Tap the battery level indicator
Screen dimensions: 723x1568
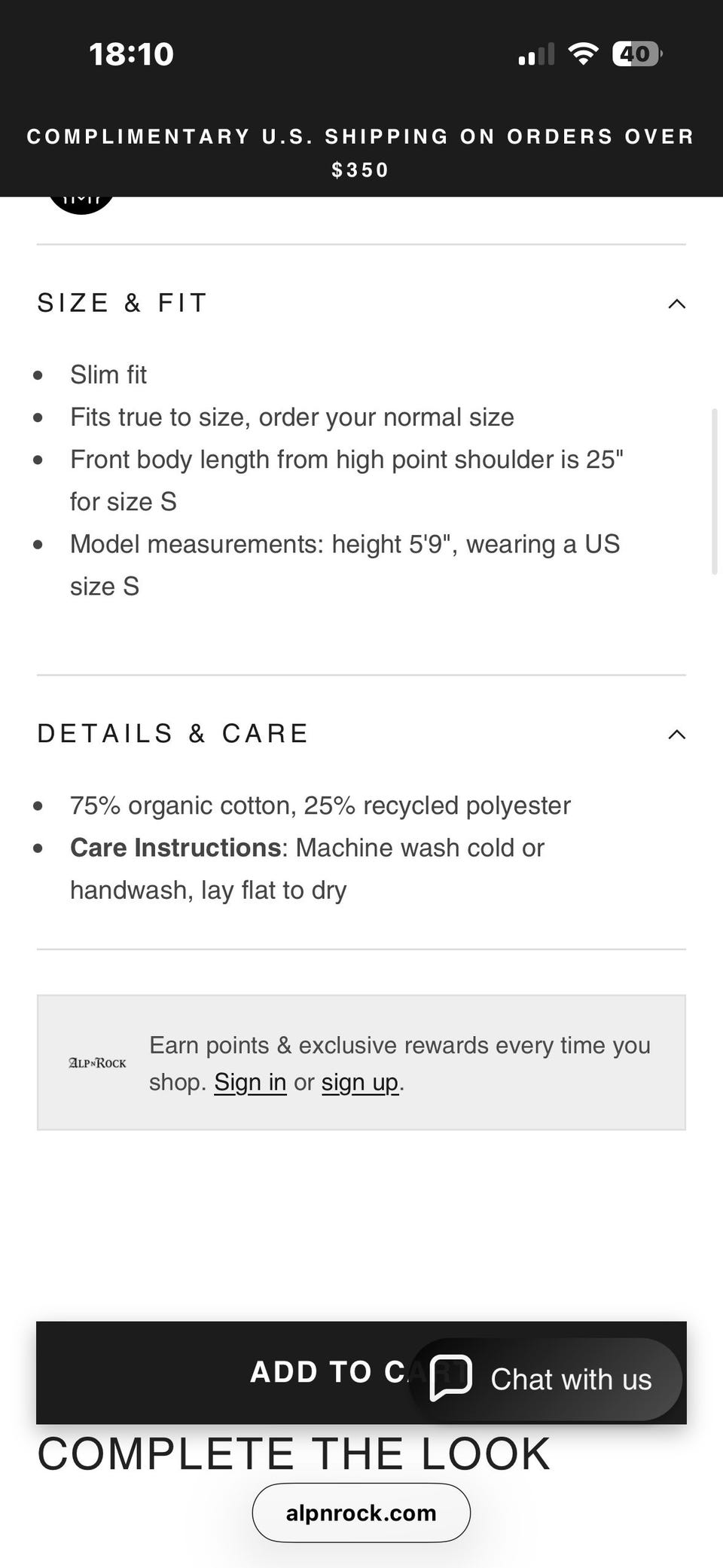point(636,53)
